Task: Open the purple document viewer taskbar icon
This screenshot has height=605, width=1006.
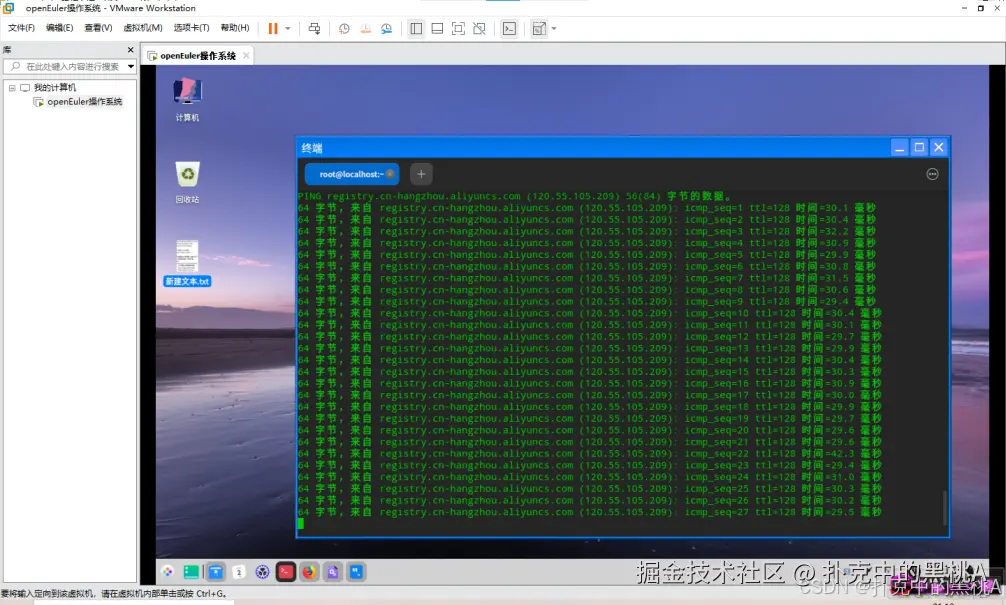Action: click(x=333, y=572)
